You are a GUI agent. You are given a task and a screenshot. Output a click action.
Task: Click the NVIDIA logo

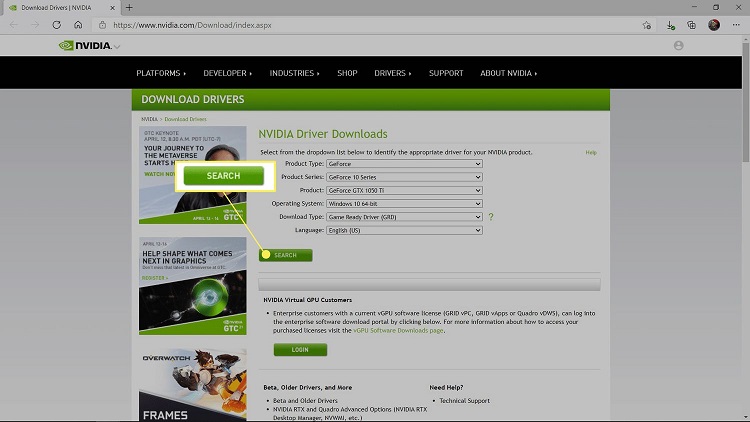pos(85,45)
